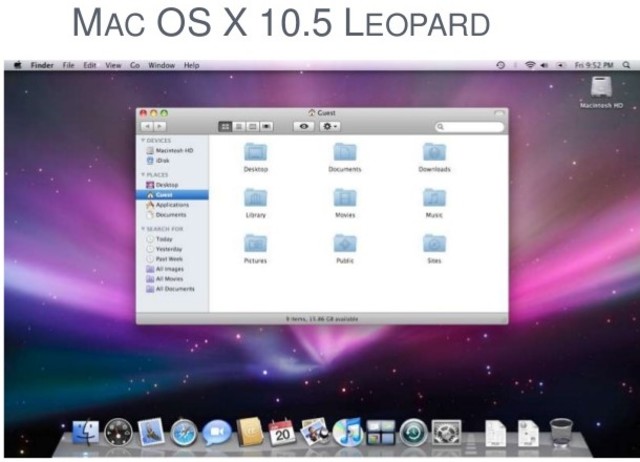The image size is (640, 462).
Task: Open the Sites folder
Action: point(434,244)
